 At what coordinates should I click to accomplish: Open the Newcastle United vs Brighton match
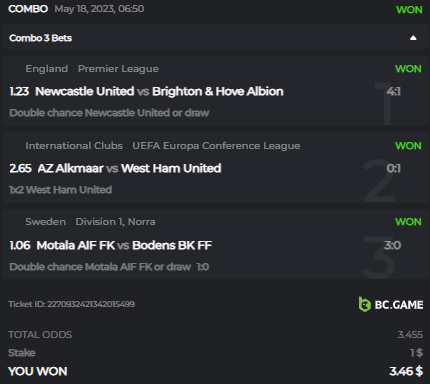click(159, 91)
